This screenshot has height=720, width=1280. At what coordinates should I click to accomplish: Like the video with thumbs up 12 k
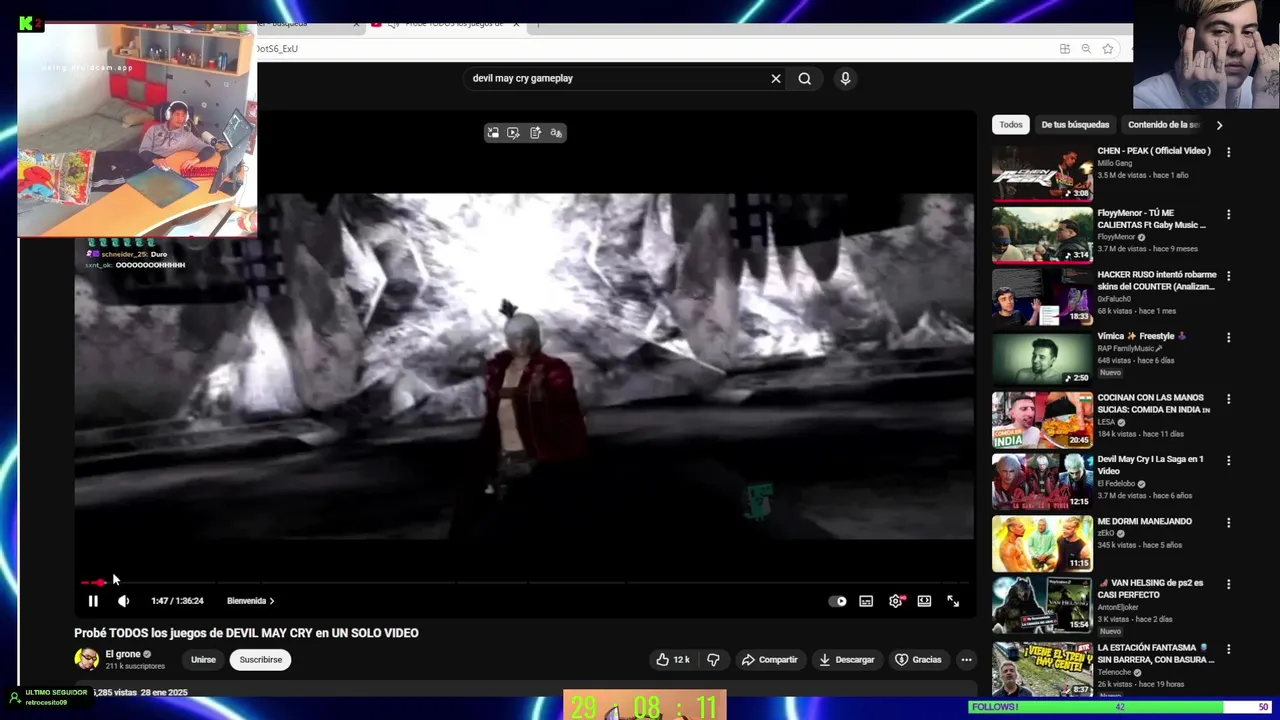(x=672, y=660)
